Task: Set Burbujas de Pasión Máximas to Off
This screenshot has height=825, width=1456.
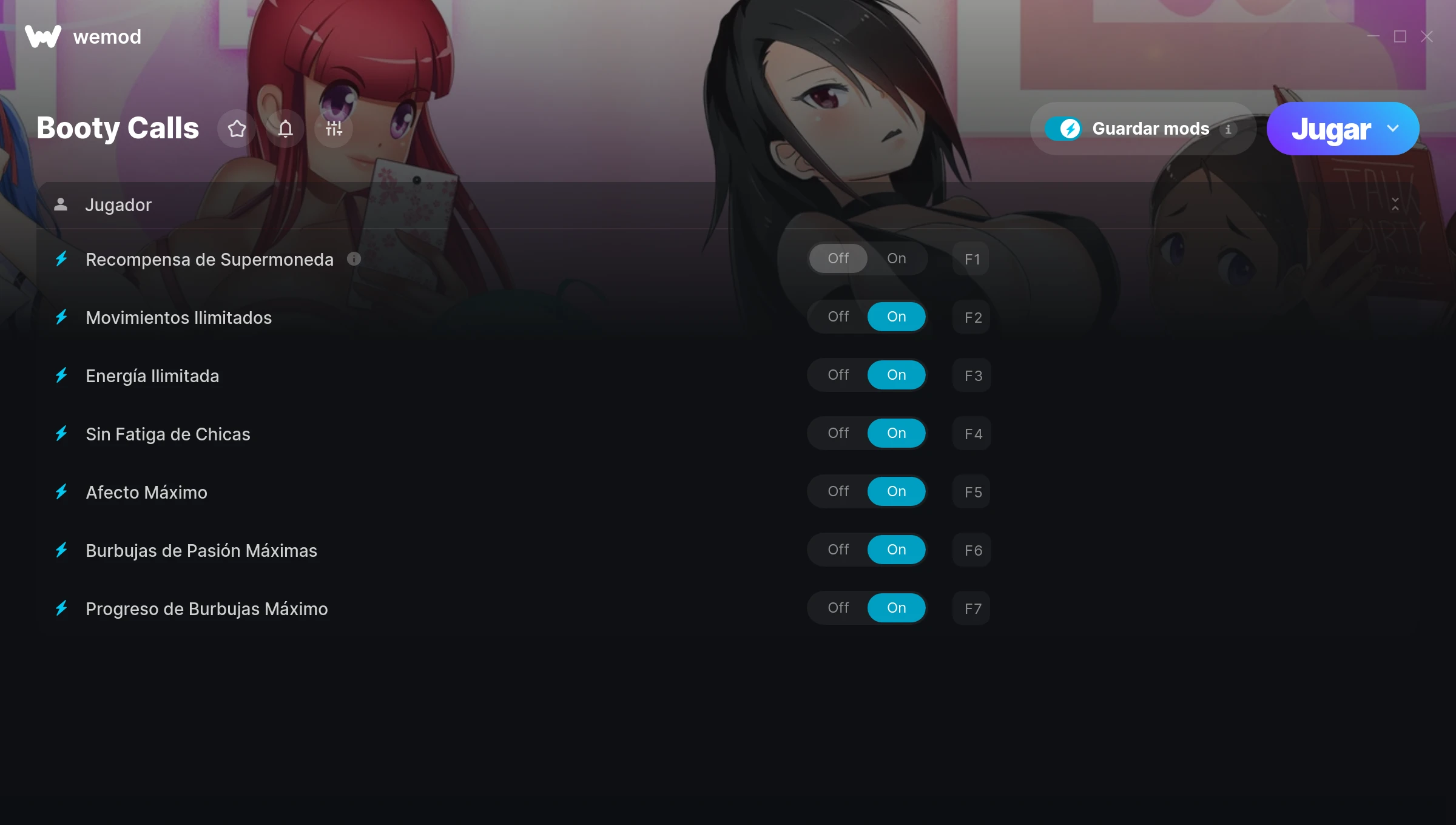Action: (x=838, y=550)
